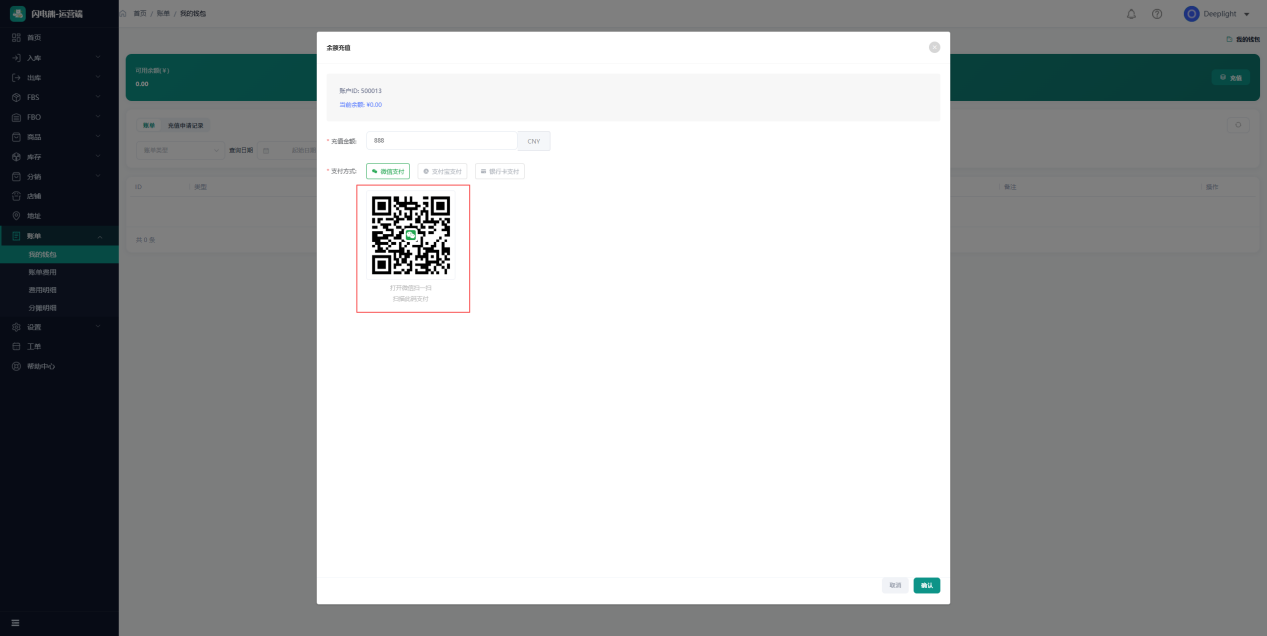The height and width of the screenshot is (636, 1267).
Task: Select 我的钱包 submenu item
Action: 59,254
